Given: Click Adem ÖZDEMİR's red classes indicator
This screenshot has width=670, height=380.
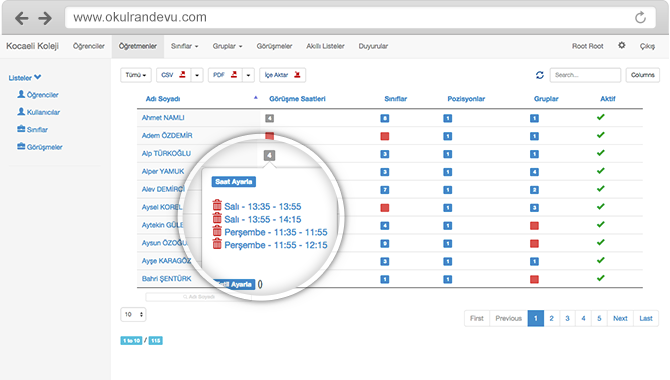Looking at the screenshot, I should (x=385, y=136).
